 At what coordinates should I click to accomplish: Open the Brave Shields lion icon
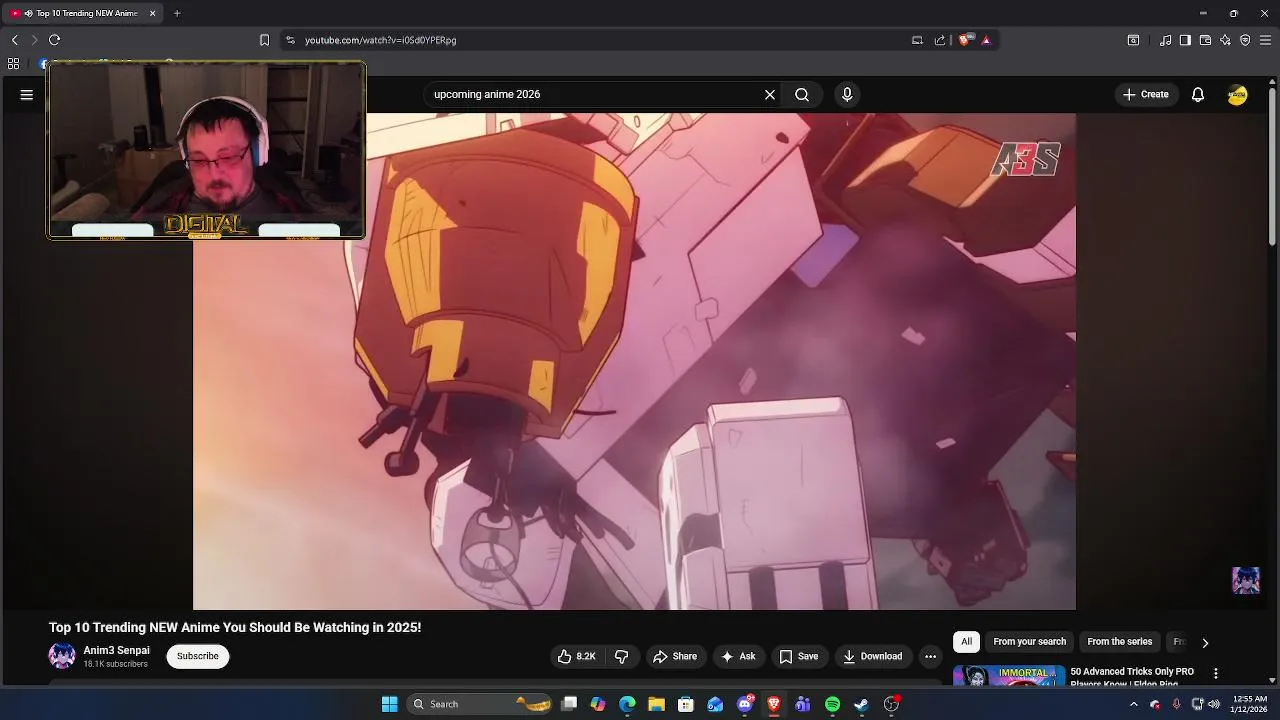pyautogui.click(x=964, y=40)
